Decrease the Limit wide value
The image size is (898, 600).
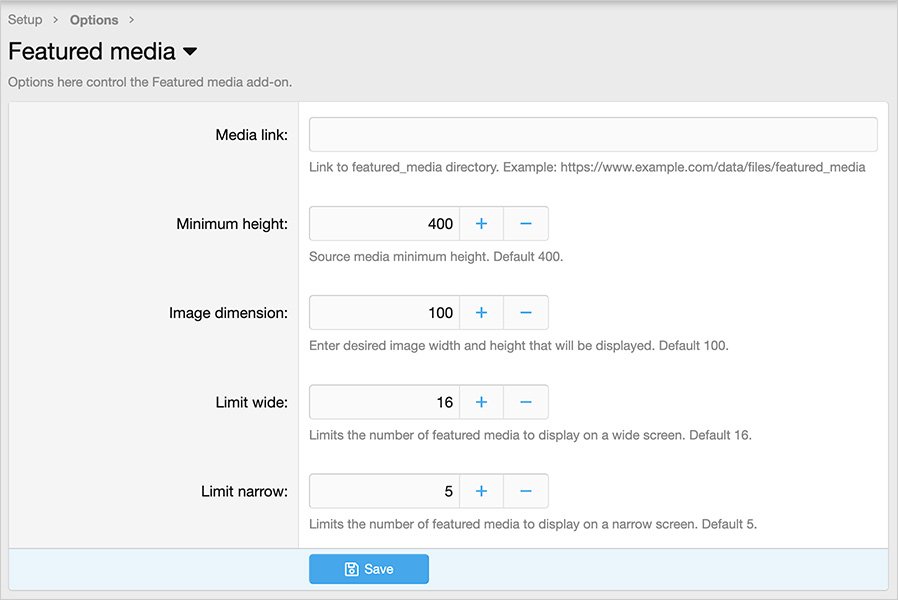tap(526, 402)
